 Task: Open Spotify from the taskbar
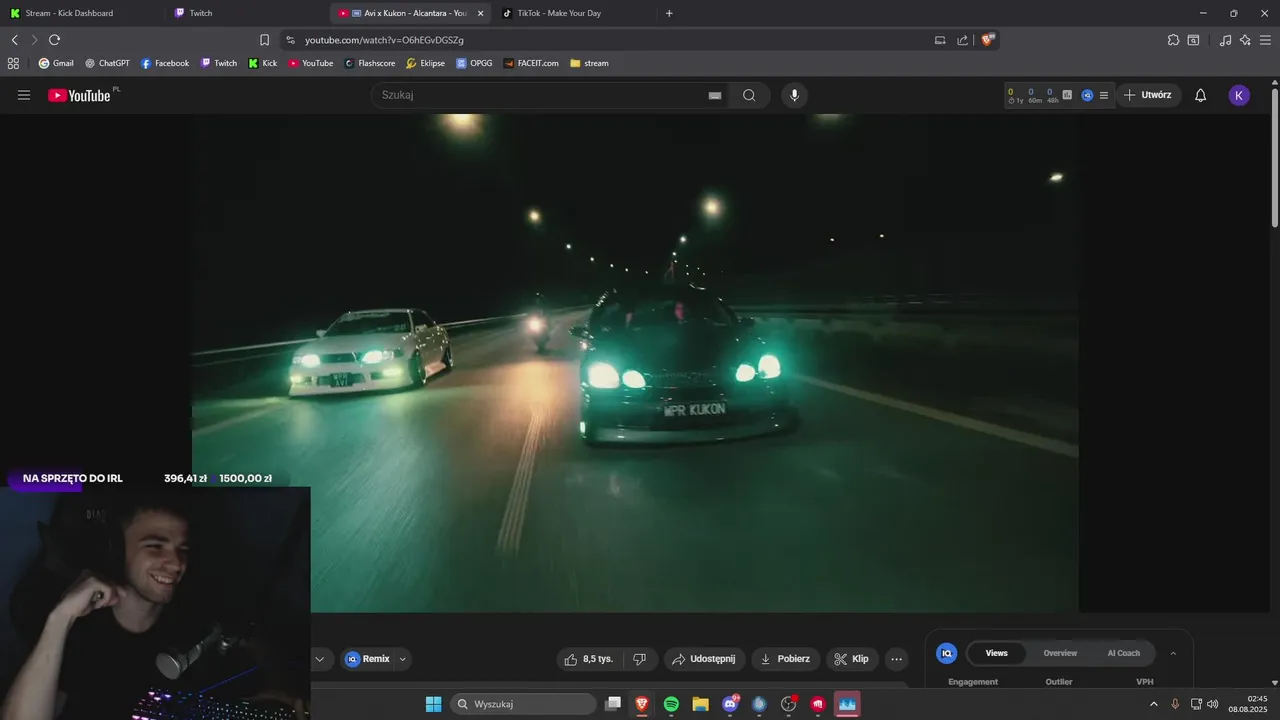[671, 704]
